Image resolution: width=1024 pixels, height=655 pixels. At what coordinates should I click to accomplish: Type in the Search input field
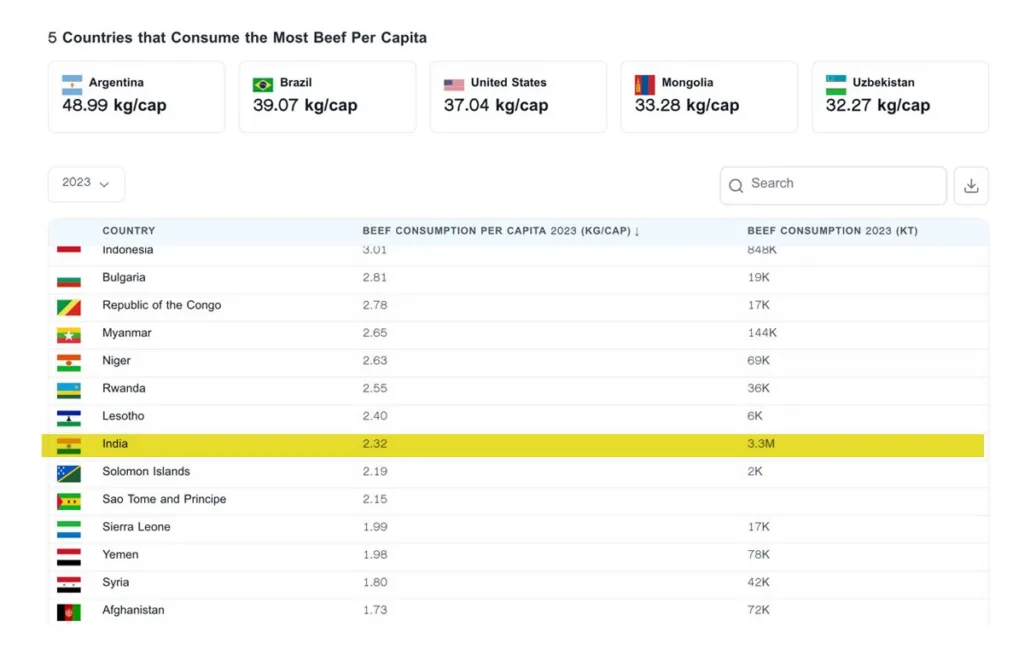pyautogui.click(x=842, y=185)
